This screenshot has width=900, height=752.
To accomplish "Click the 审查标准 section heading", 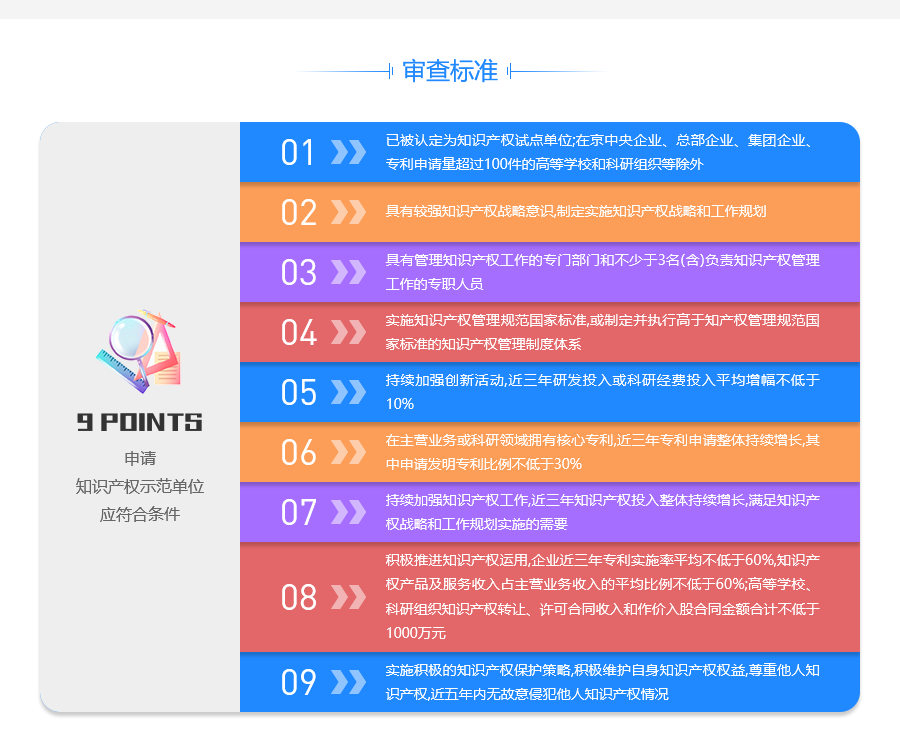I will (x=450, y=71).
